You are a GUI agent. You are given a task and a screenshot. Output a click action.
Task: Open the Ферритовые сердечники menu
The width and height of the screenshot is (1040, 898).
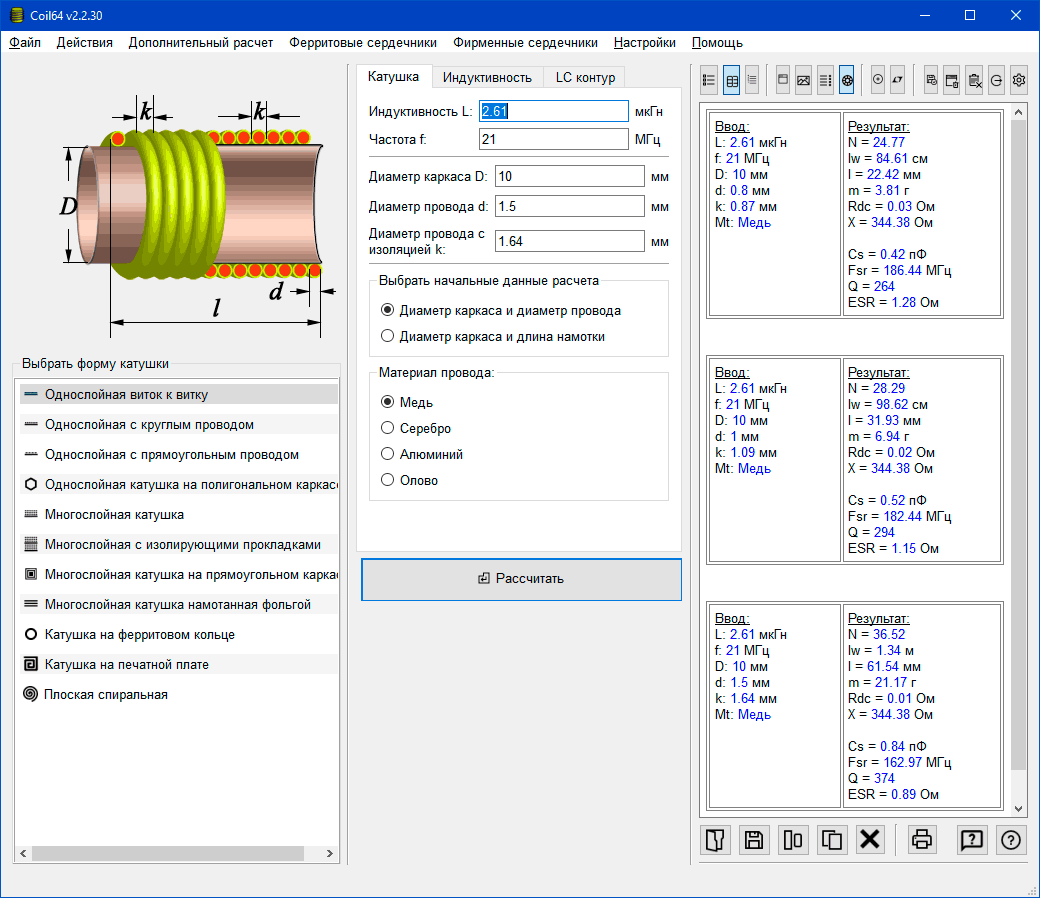(363, 42)
